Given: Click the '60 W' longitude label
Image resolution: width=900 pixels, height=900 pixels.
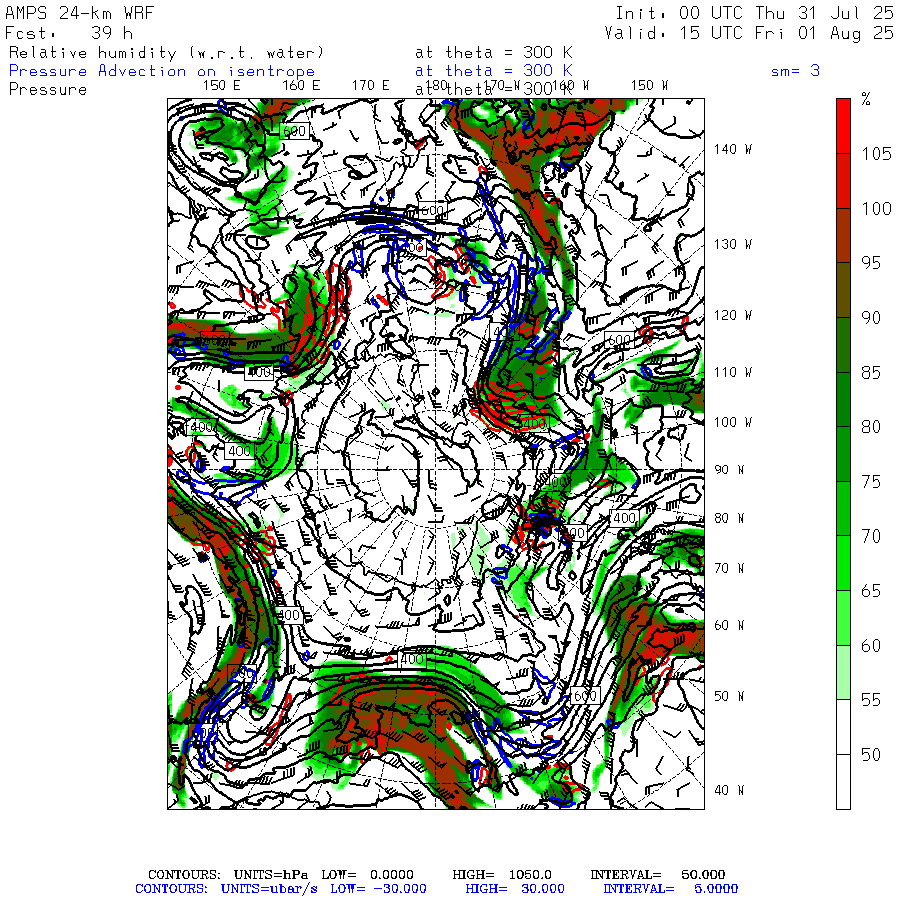Looking at the screenshot, I should point(729,625).
